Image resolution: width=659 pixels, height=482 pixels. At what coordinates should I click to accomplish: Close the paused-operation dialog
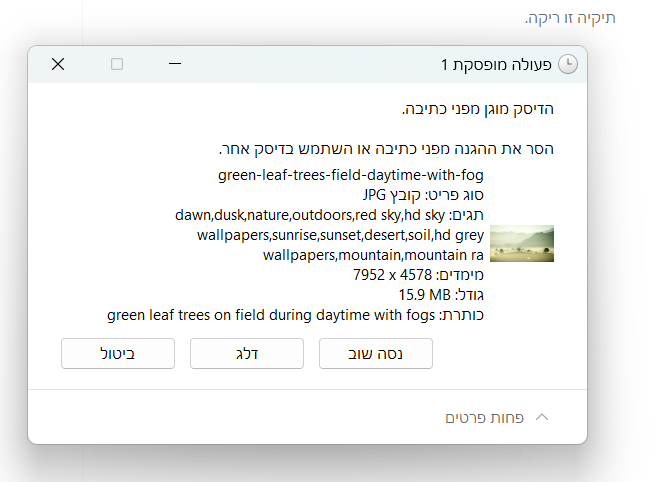point(58,64)
